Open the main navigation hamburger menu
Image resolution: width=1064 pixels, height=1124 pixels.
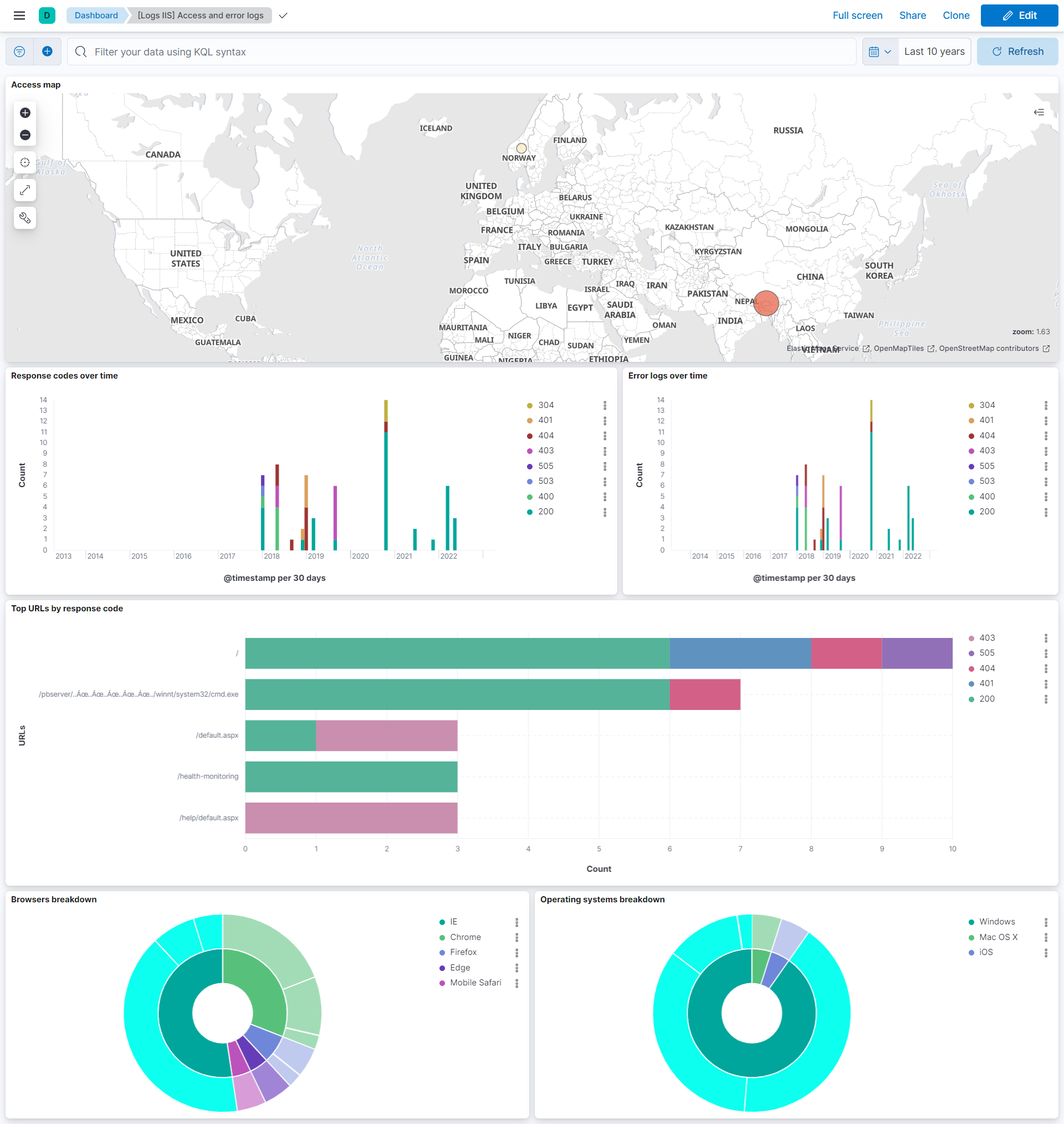[19, 16]
